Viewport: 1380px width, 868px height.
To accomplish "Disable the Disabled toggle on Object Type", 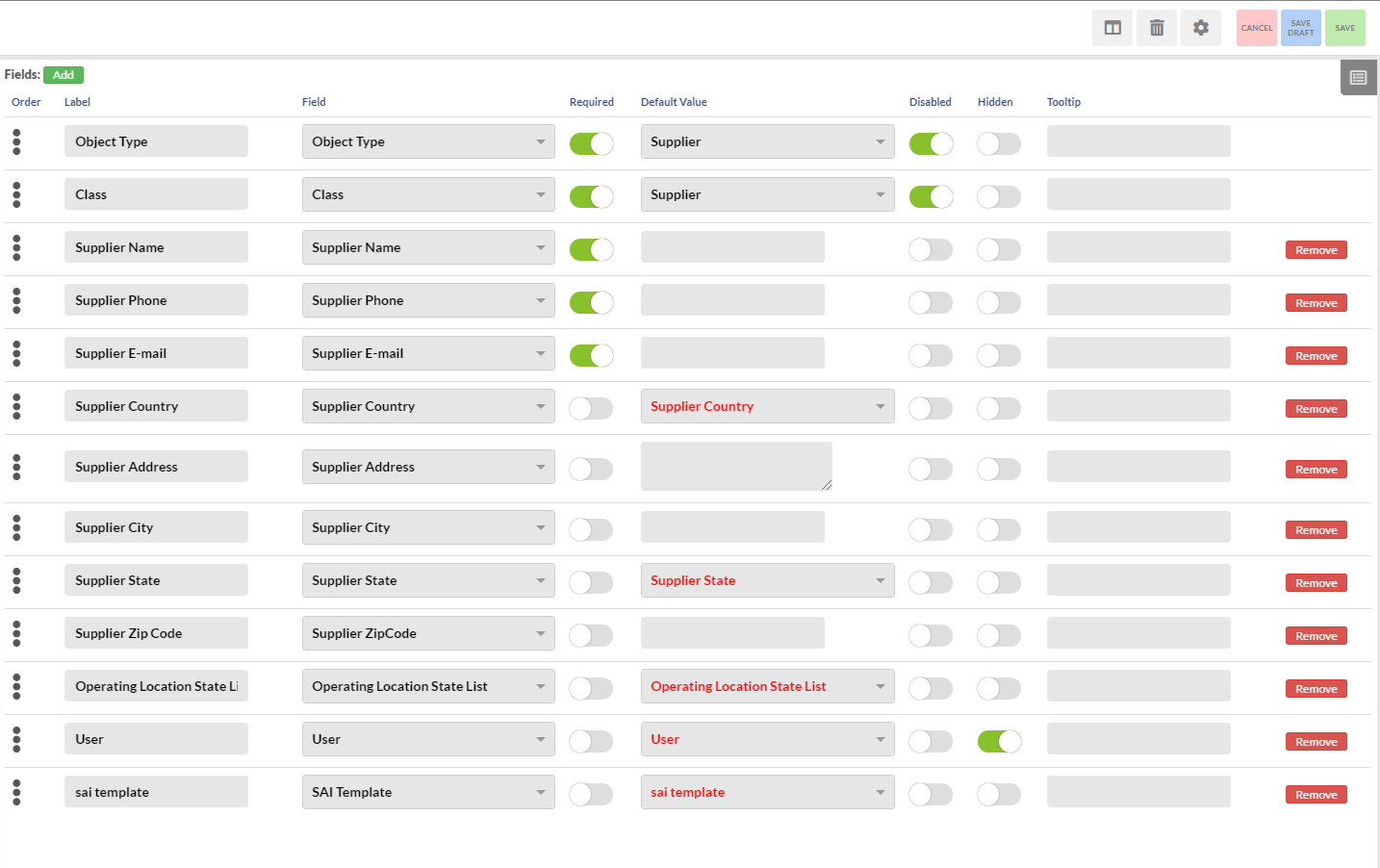I will 930,142.
